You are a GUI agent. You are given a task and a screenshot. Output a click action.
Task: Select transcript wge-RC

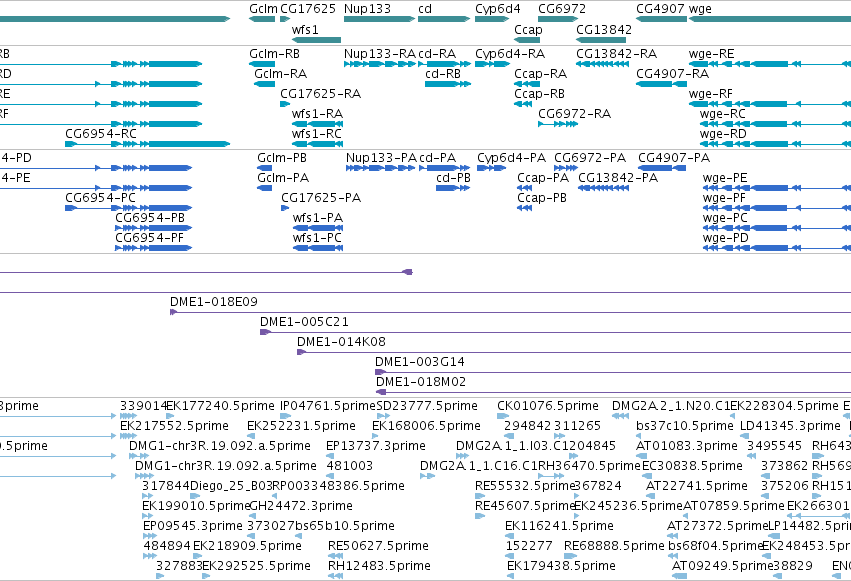pyautogui.click(x=722, y=114)
